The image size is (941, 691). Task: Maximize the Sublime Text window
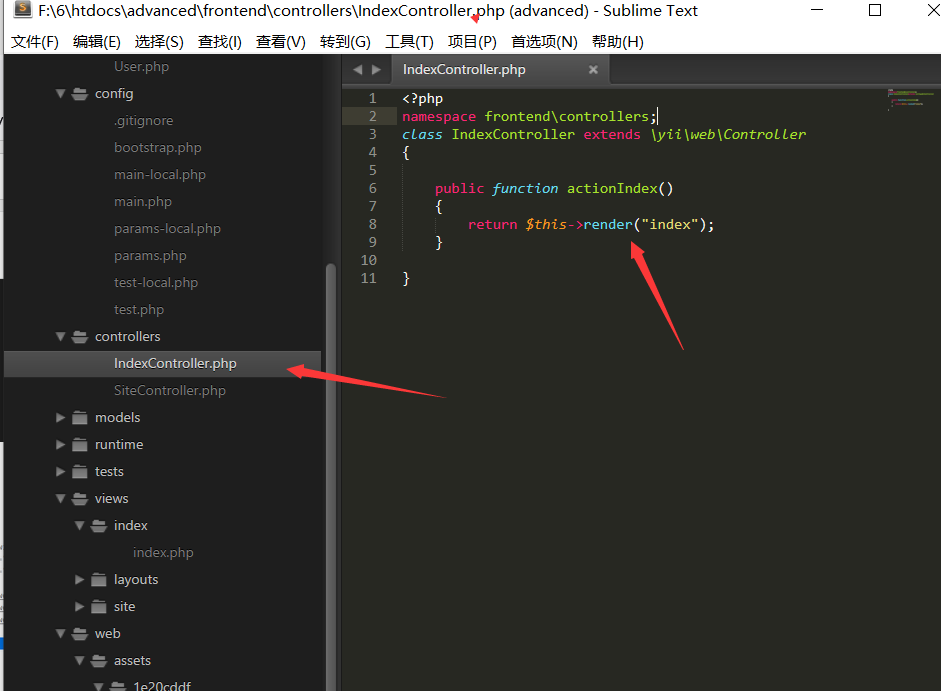pos(875,10)
